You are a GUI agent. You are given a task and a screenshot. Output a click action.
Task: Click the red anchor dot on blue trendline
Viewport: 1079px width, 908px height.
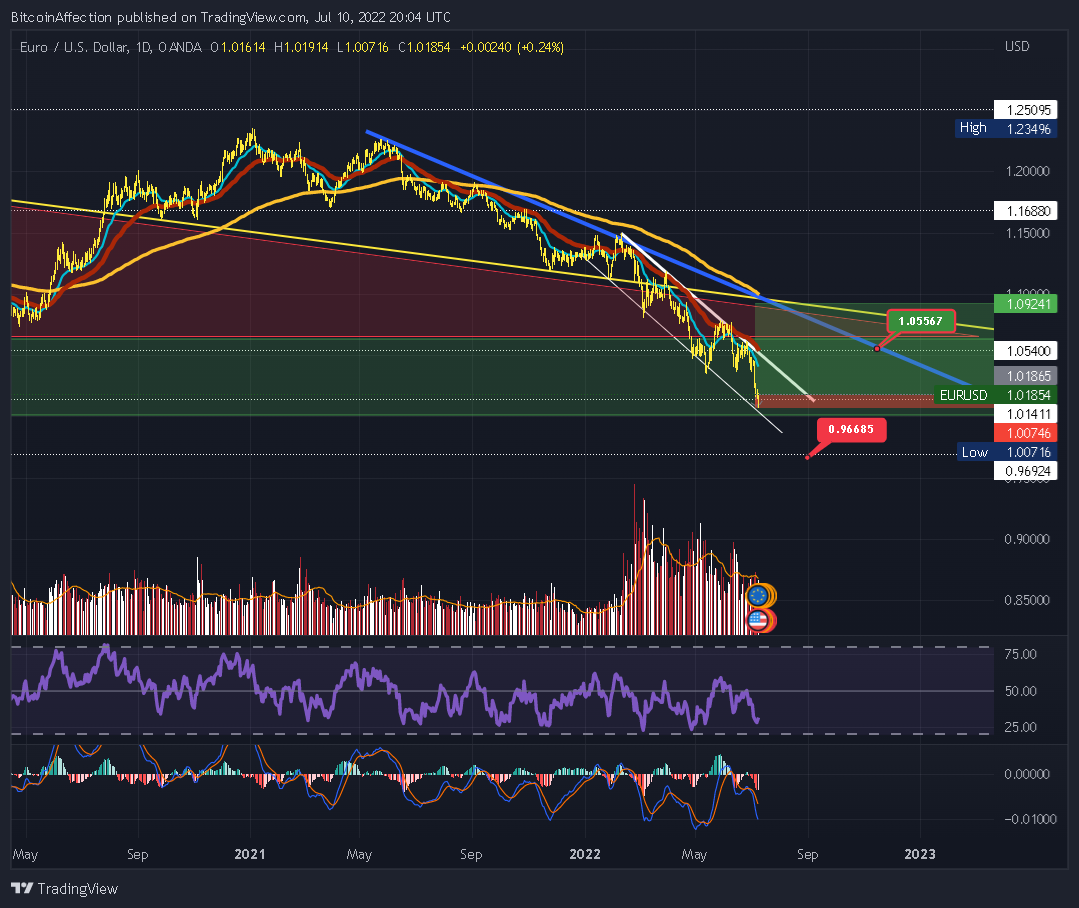coord(877,349)
